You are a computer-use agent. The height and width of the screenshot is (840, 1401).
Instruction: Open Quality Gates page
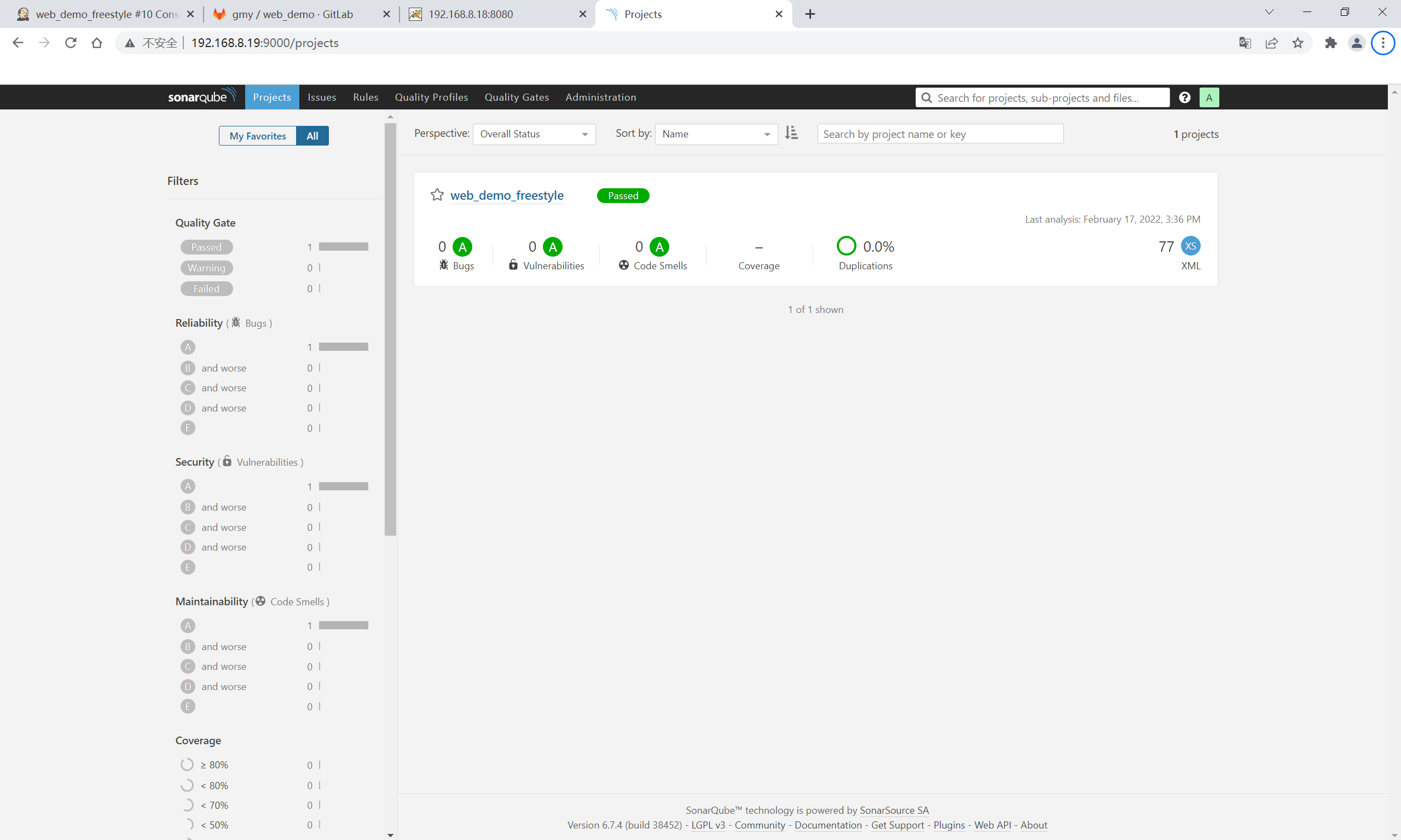(516, 97)
